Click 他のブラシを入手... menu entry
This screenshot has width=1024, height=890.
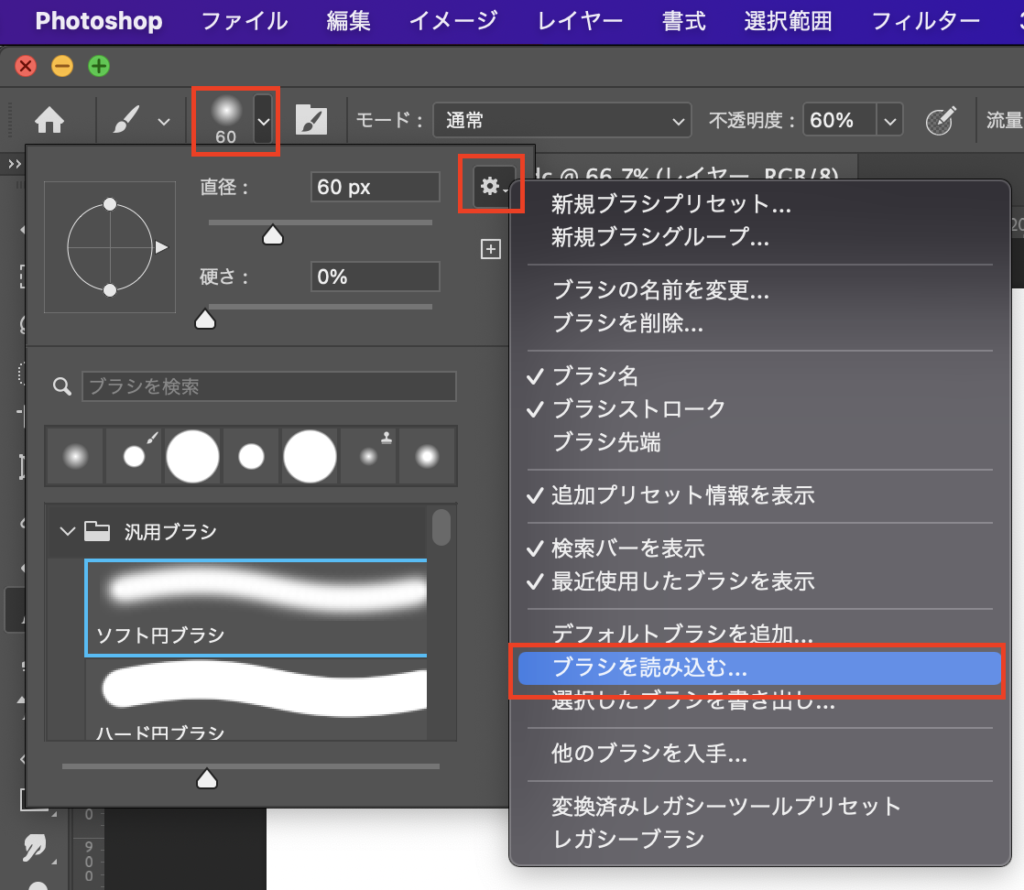coord(649,753)
